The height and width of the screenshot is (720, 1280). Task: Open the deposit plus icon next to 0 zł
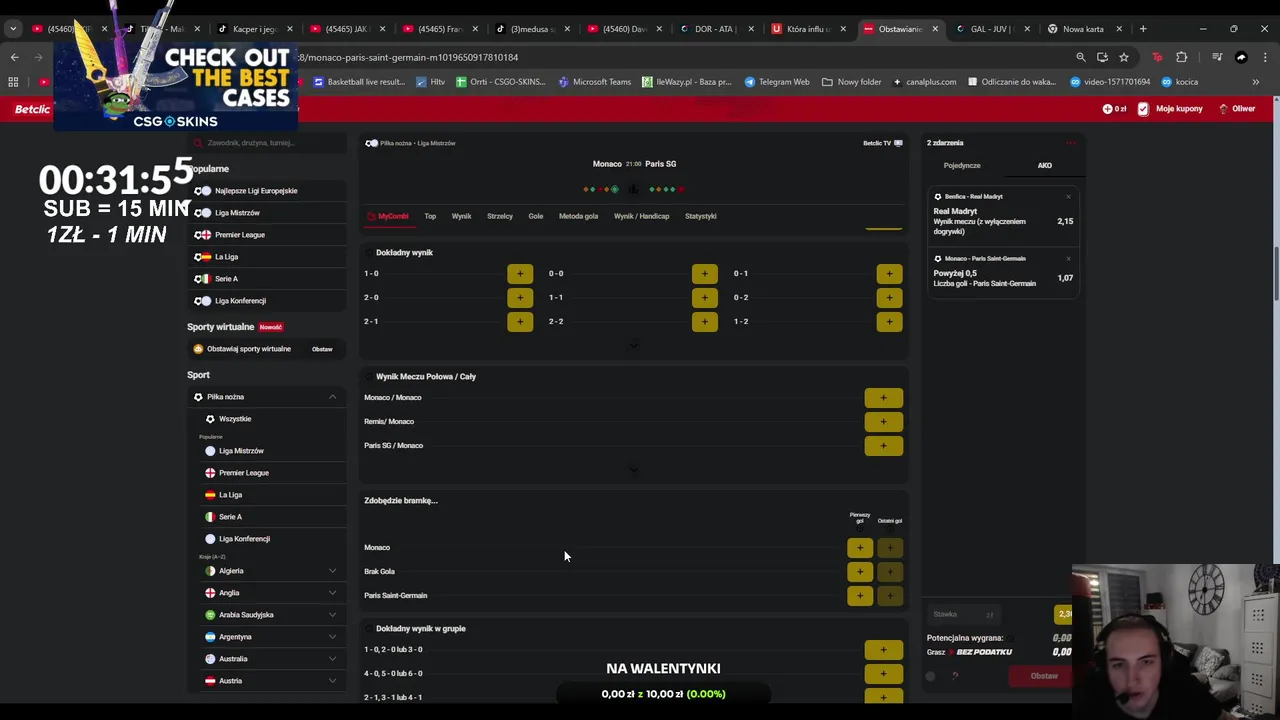coord(1107,108)
